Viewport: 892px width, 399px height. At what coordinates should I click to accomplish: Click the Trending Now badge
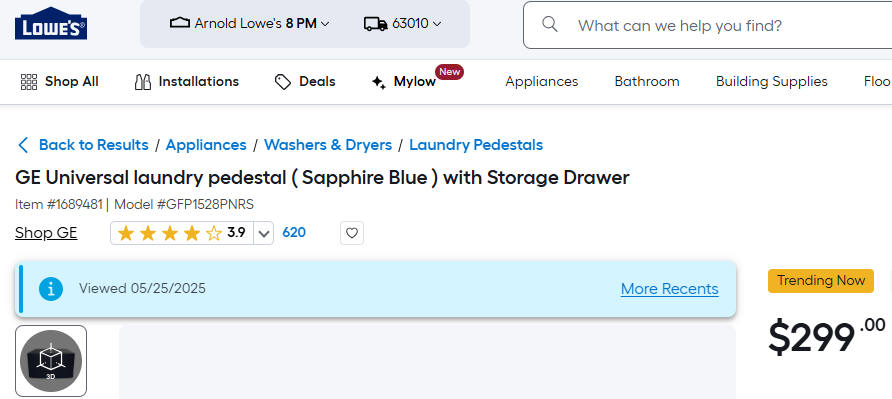(x=821, y=281)
